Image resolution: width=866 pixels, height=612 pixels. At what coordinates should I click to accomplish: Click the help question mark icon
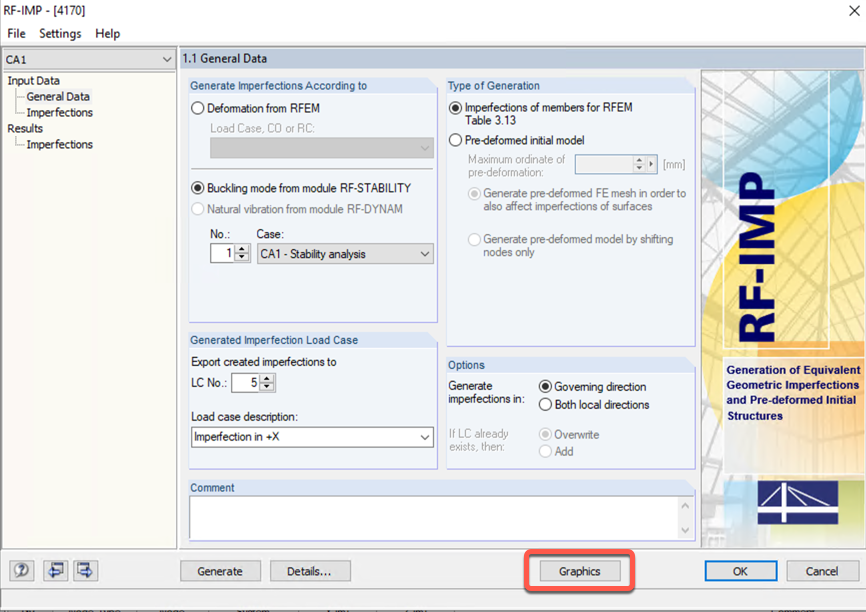coord(22,570)
